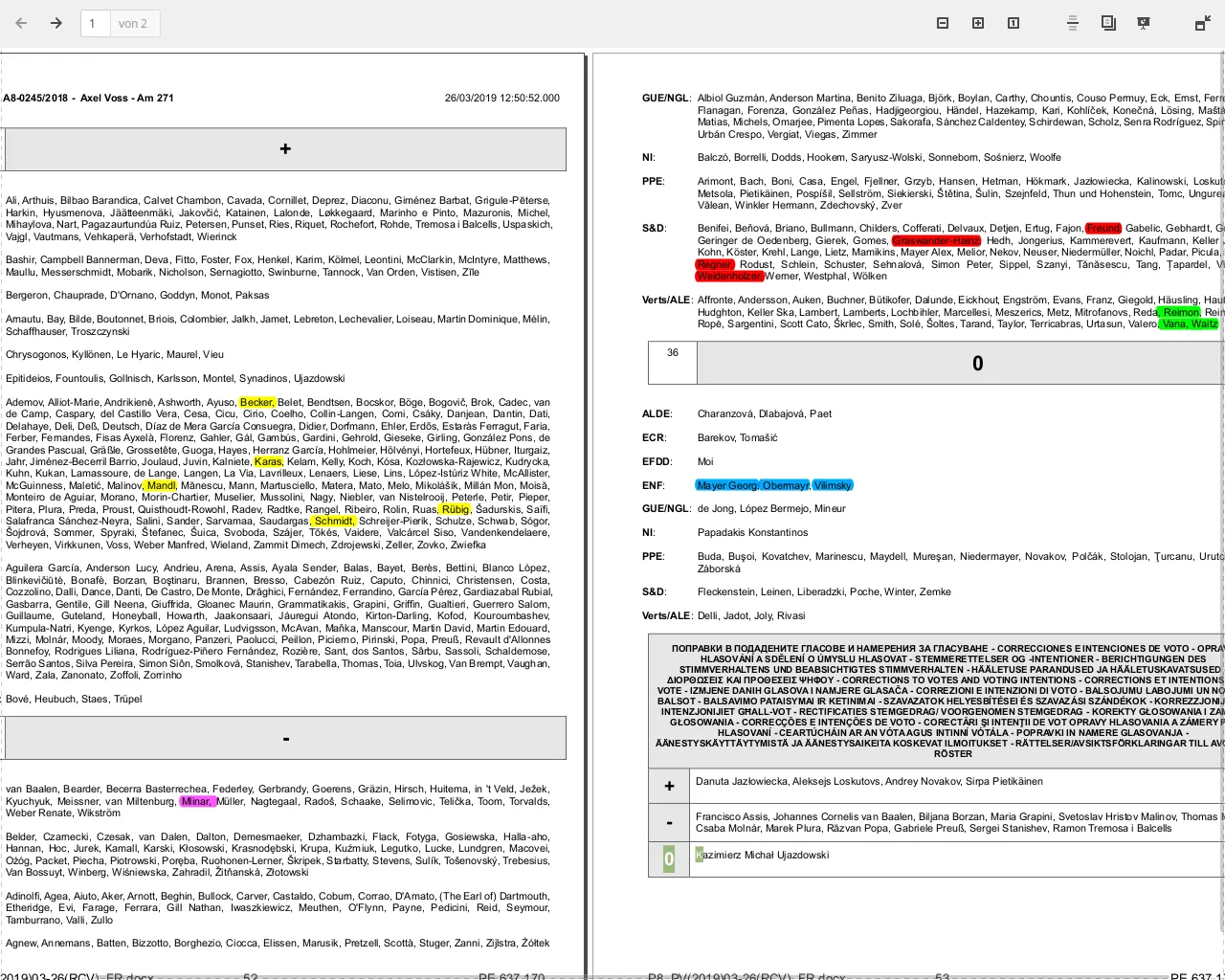Click red-highlighted name 'Regner'

click(715, 265)
